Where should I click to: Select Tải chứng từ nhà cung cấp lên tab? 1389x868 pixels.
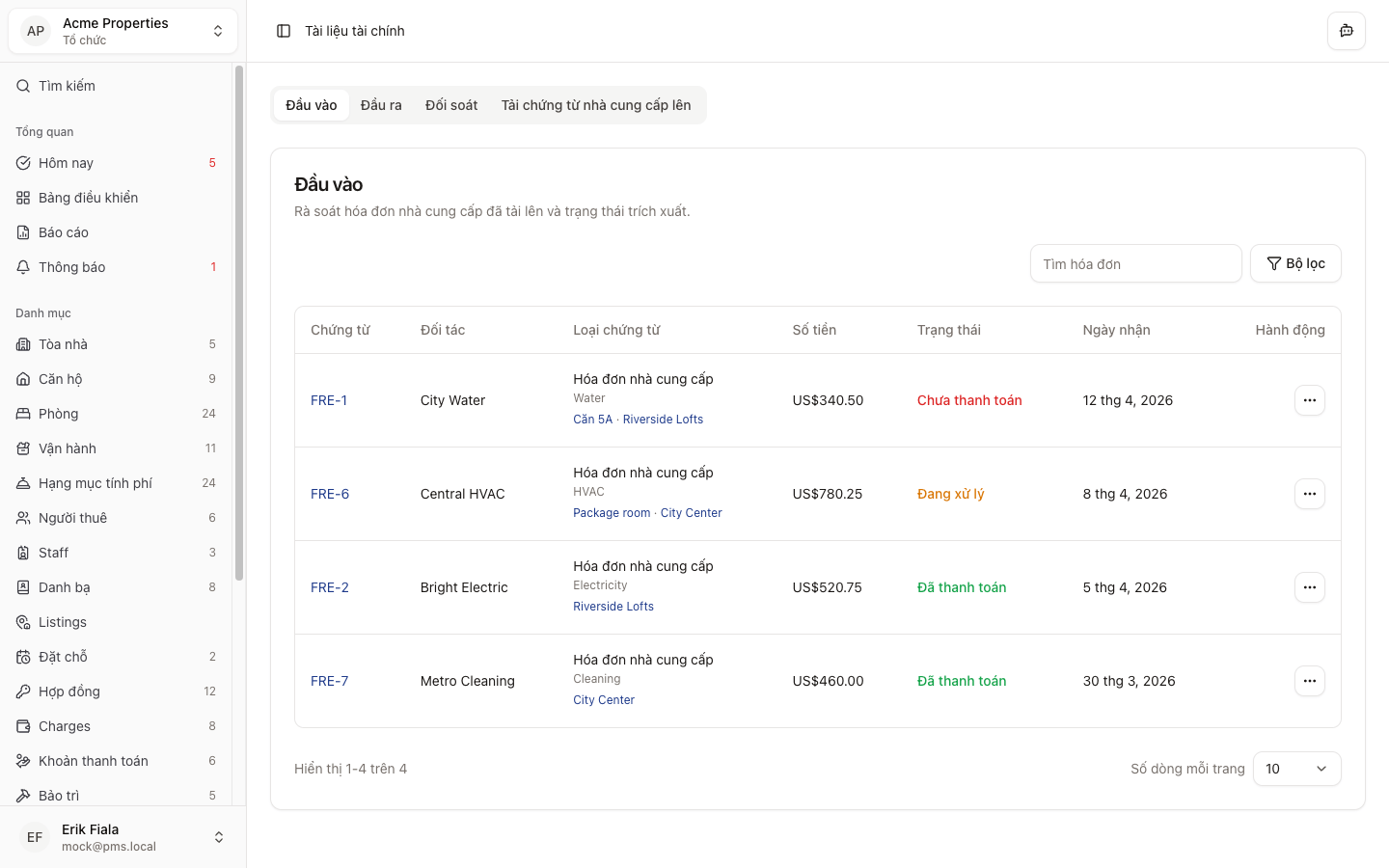pos(595,105)
